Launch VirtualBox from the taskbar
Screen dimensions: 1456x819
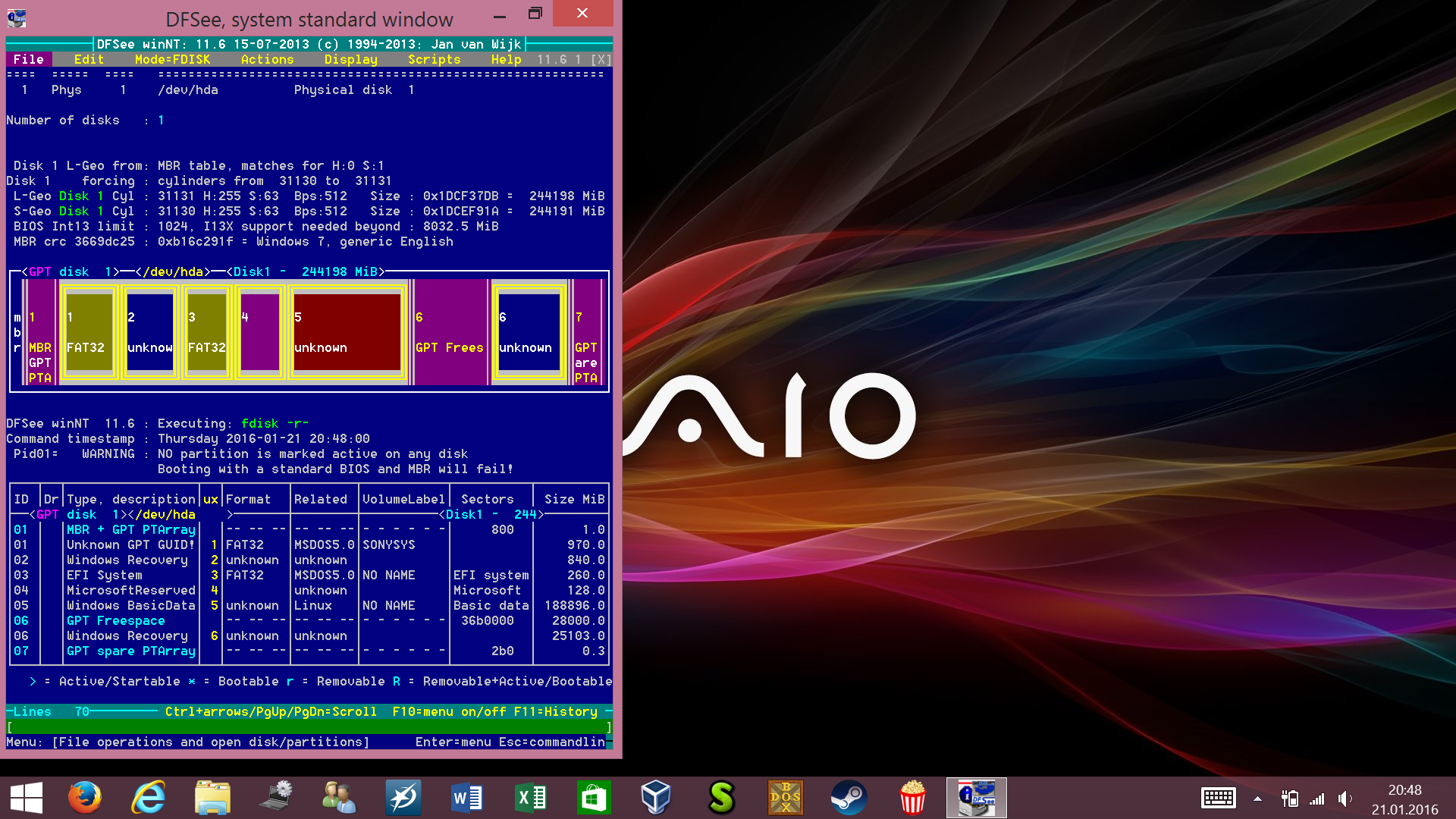pos(656,798)
